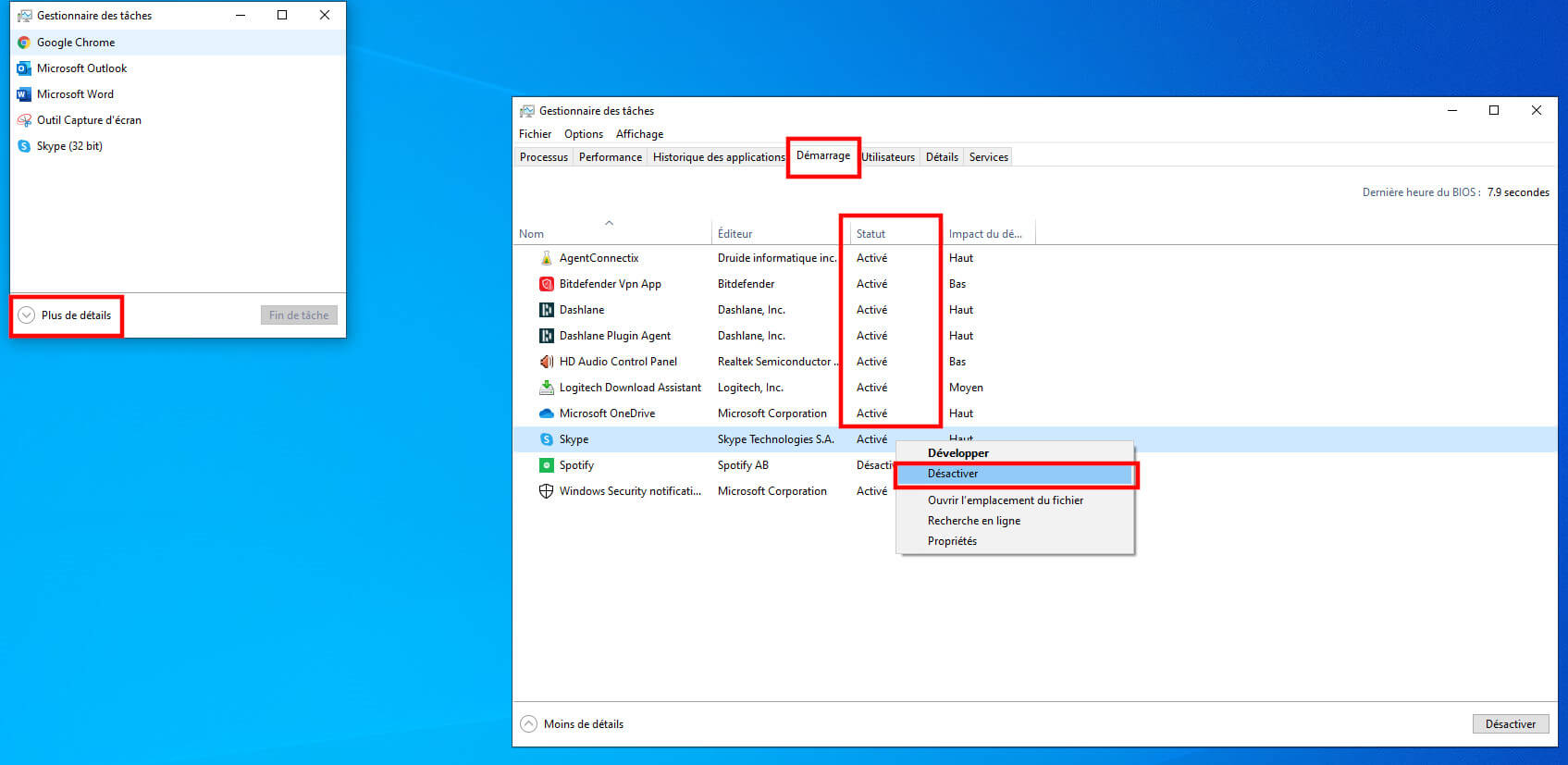
Task: Click Spotify AB publisher cell
Action: pyautogui.click(x=743, y=465)
